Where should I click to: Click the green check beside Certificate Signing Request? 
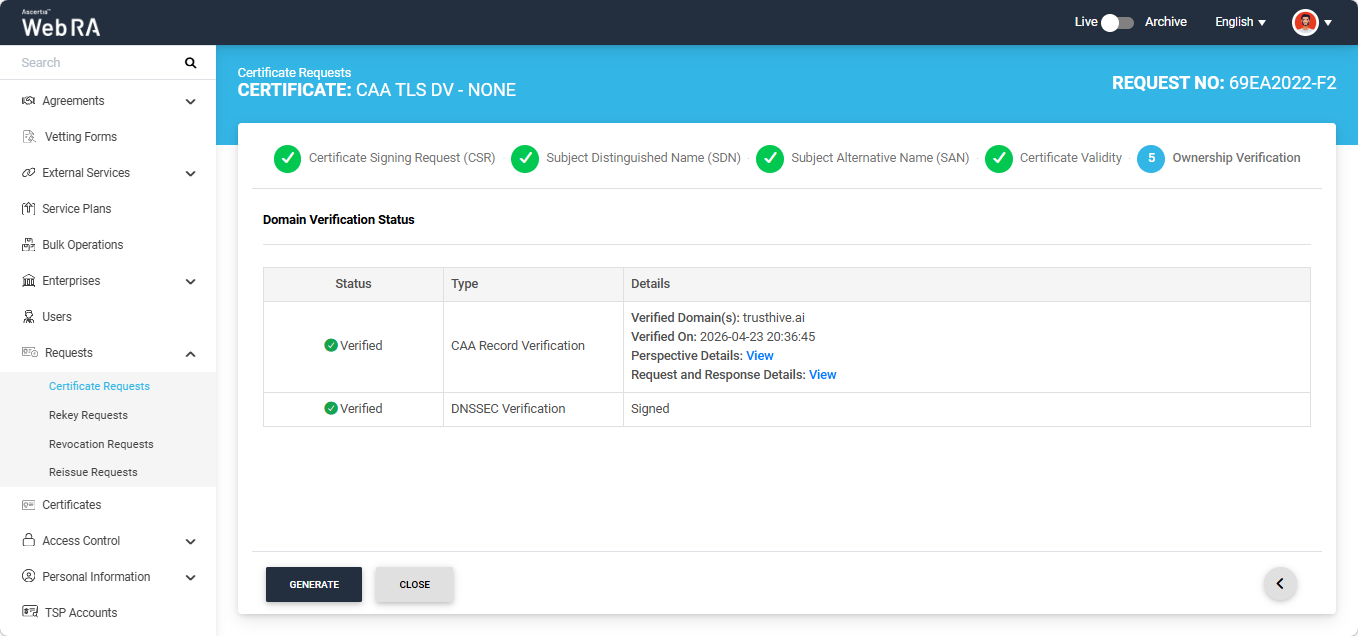287,159
